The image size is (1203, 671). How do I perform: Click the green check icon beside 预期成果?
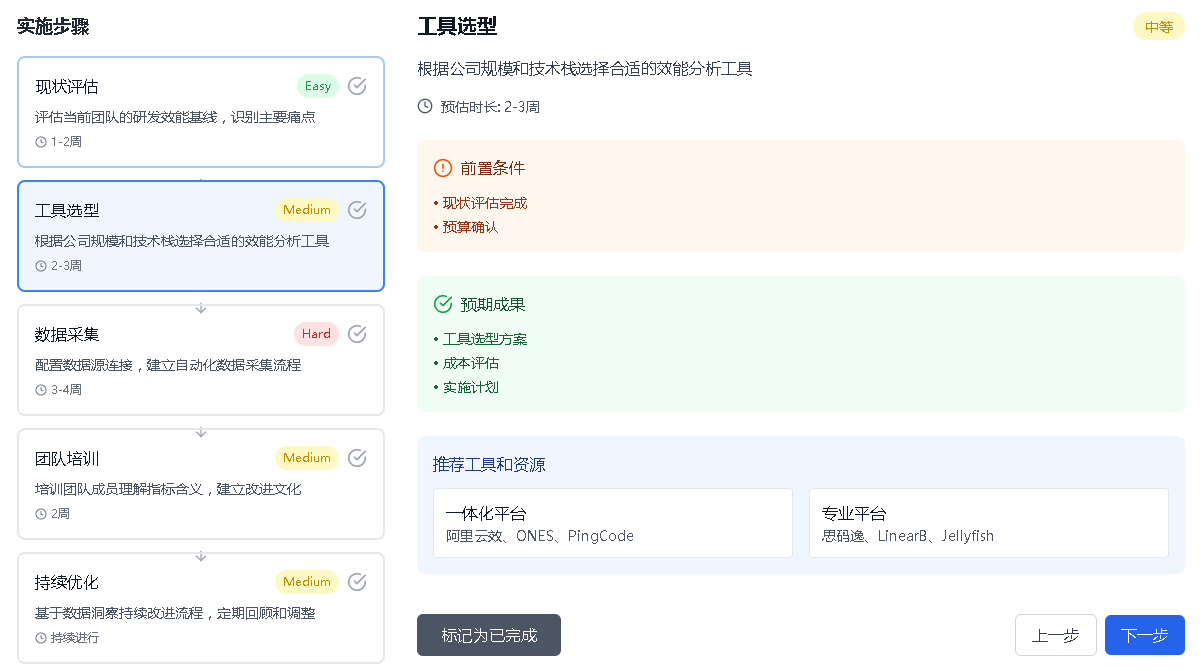443,304
